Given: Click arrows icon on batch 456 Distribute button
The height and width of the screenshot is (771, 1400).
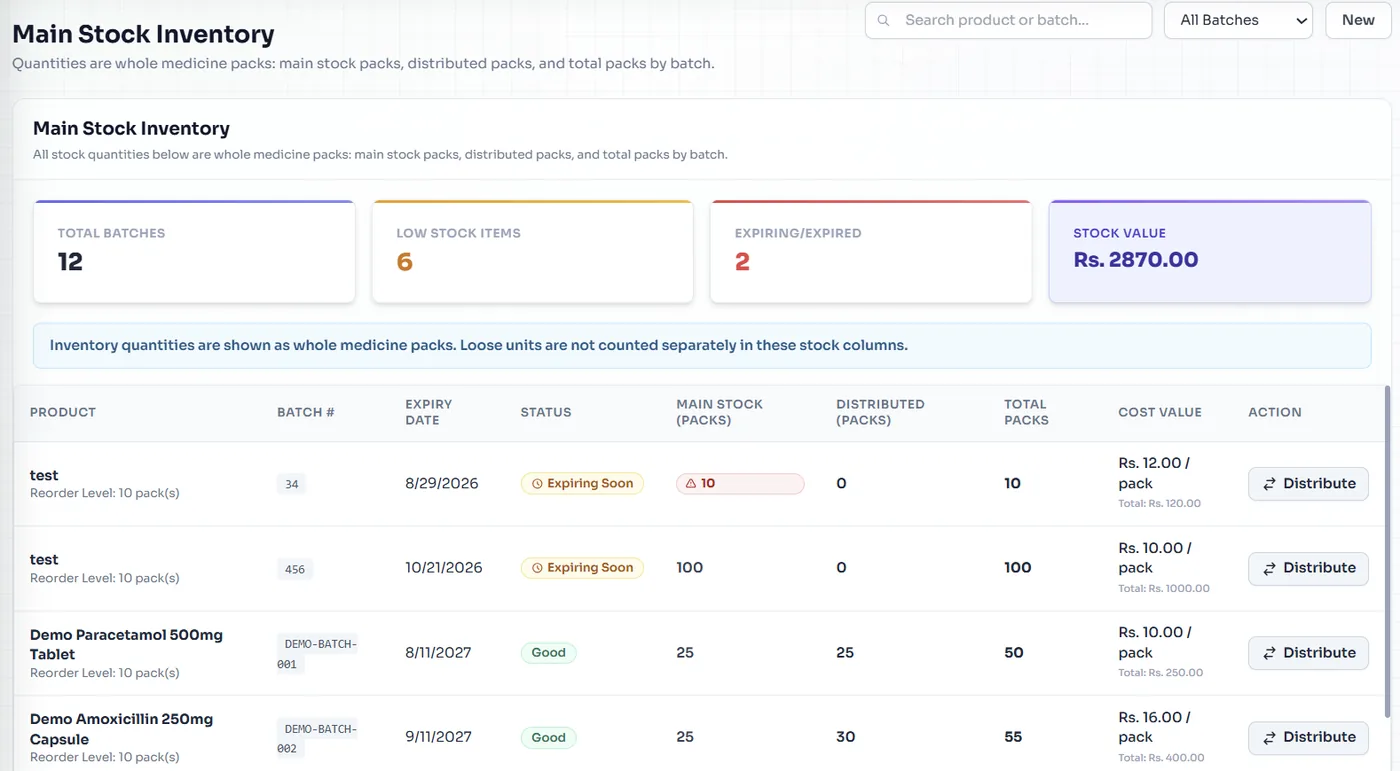Looking at the screenshot, I should (1269, 568).
